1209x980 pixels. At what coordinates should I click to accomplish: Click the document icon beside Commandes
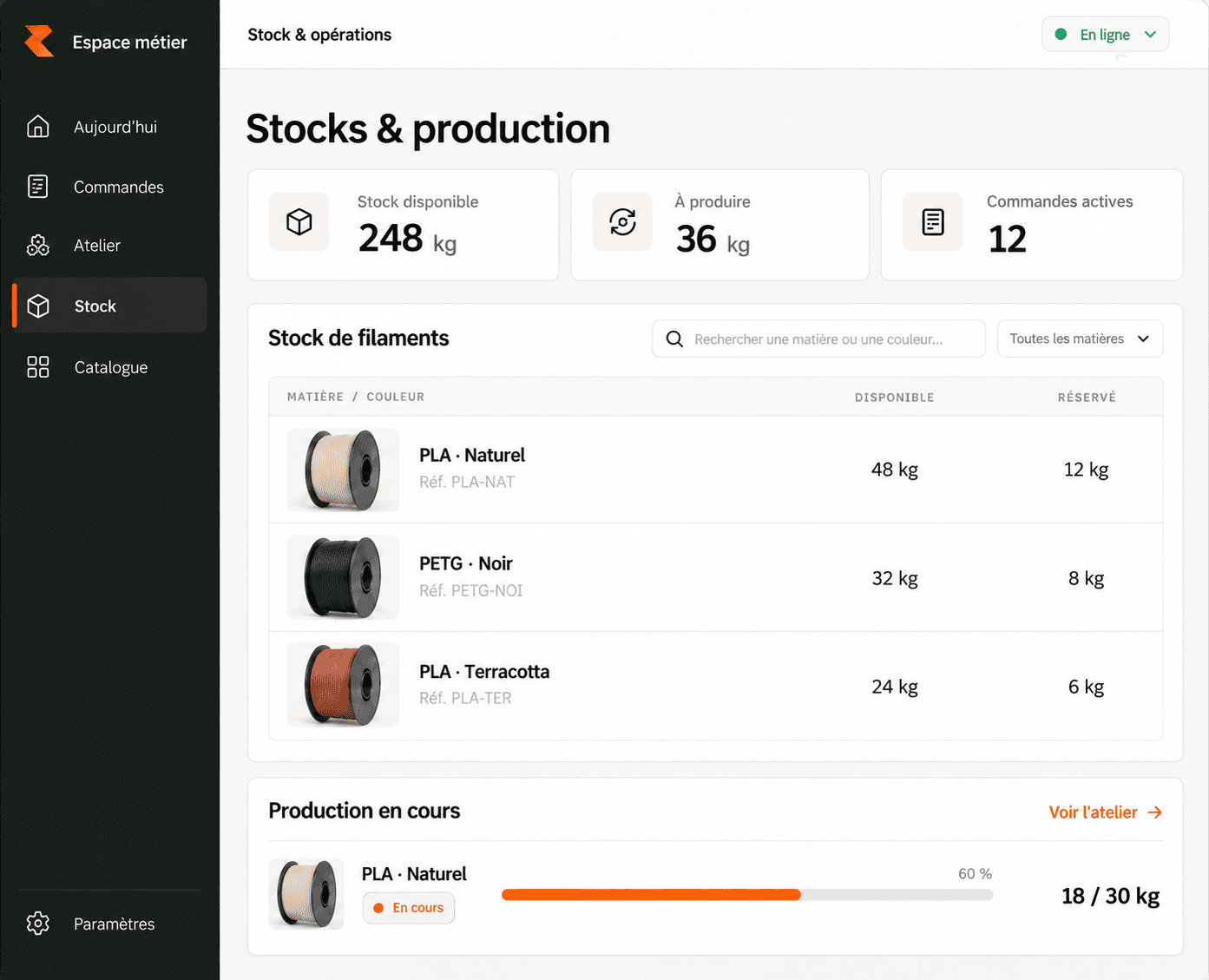pos(38,187)
